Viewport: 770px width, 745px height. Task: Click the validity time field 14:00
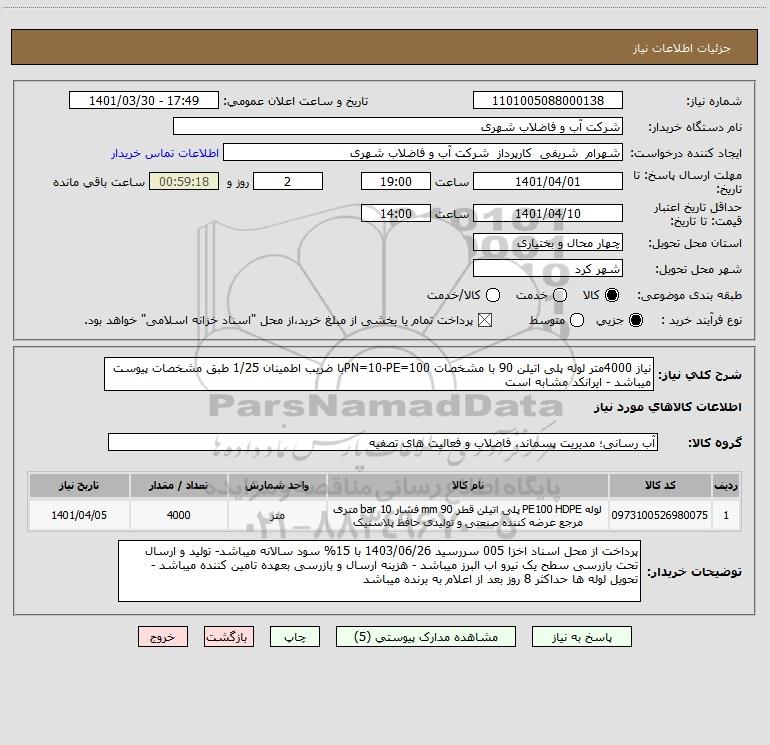tap(396, 213)
